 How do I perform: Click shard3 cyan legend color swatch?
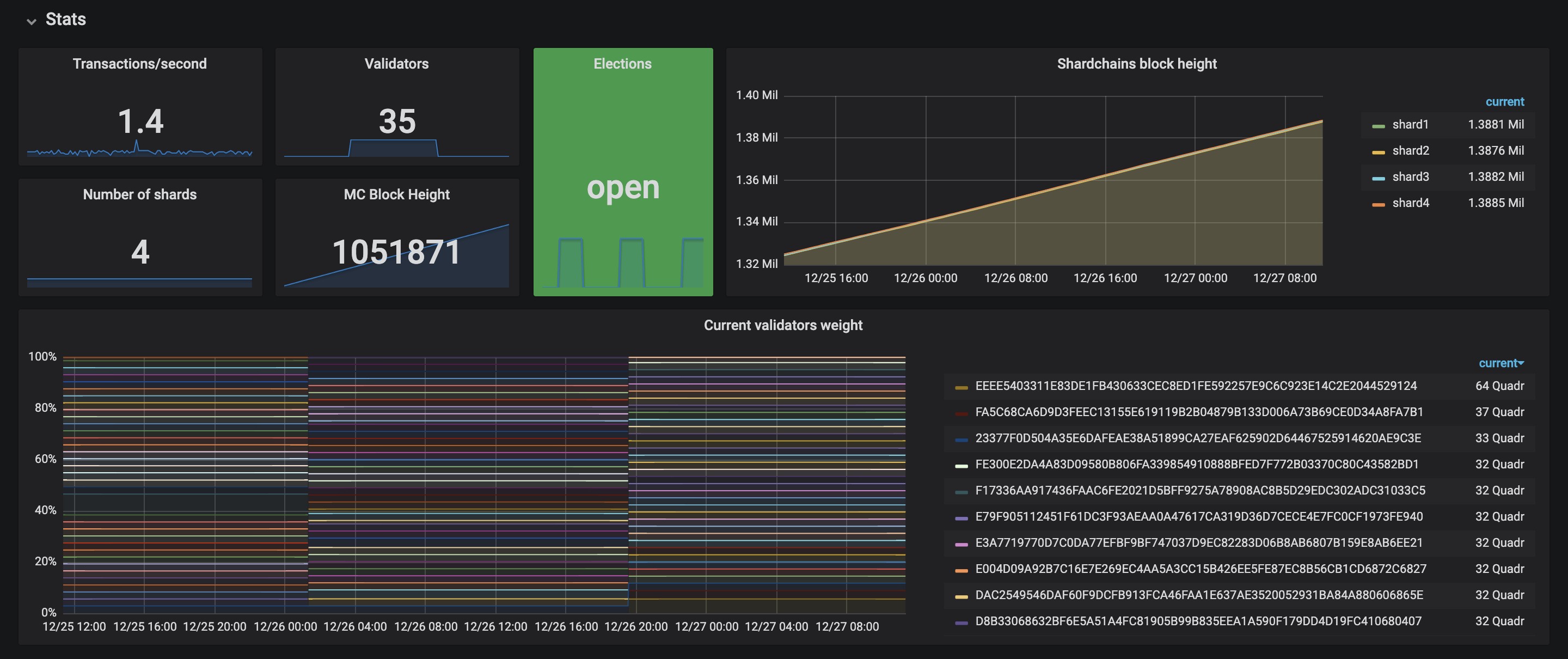tap(1378, 178)
